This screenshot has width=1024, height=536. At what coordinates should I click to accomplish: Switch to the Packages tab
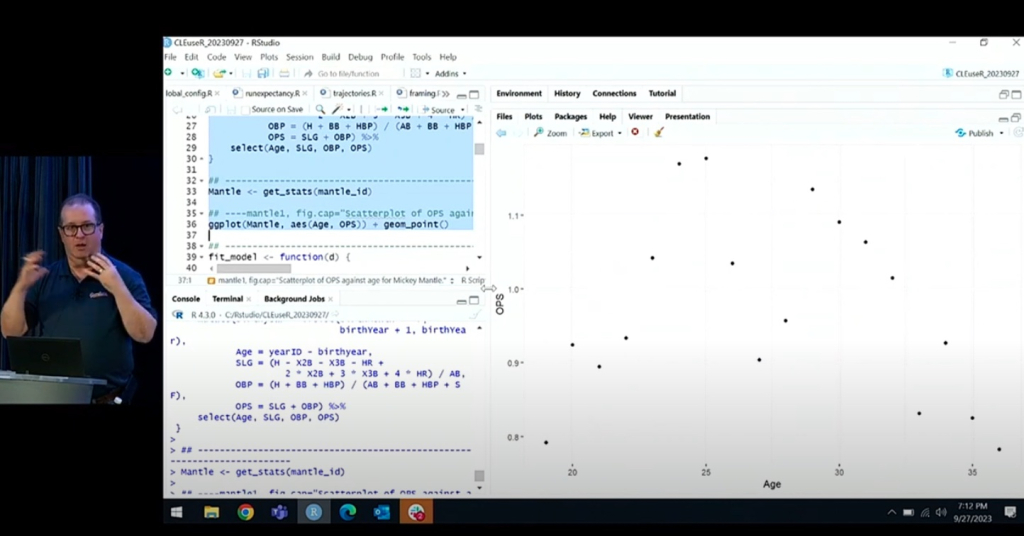[570, 116]
